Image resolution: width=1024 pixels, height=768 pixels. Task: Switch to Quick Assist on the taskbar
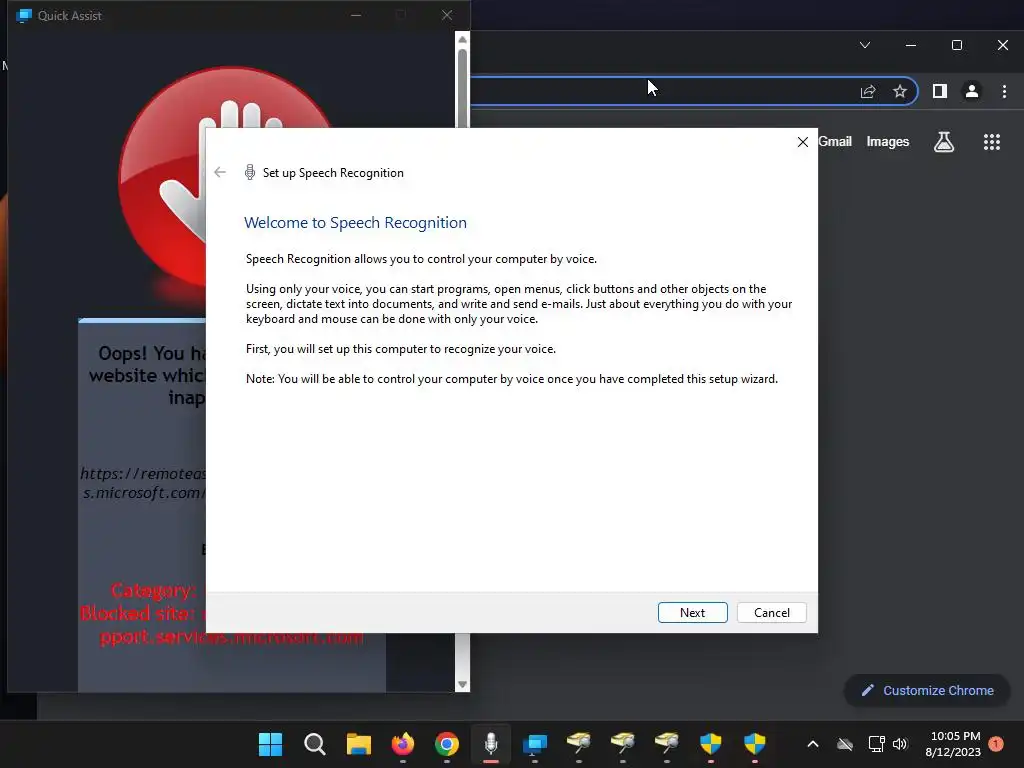(535, 744)
